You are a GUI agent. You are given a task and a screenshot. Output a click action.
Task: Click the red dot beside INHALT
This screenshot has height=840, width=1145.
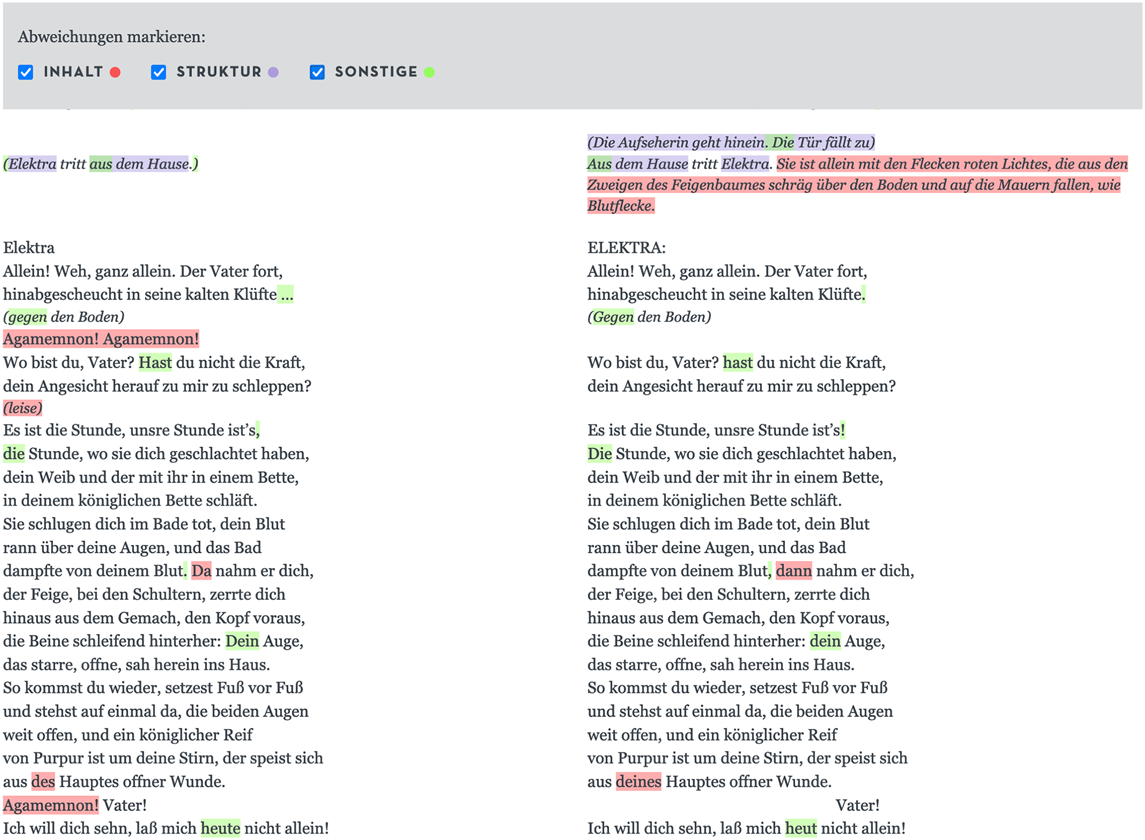point(115,72)
